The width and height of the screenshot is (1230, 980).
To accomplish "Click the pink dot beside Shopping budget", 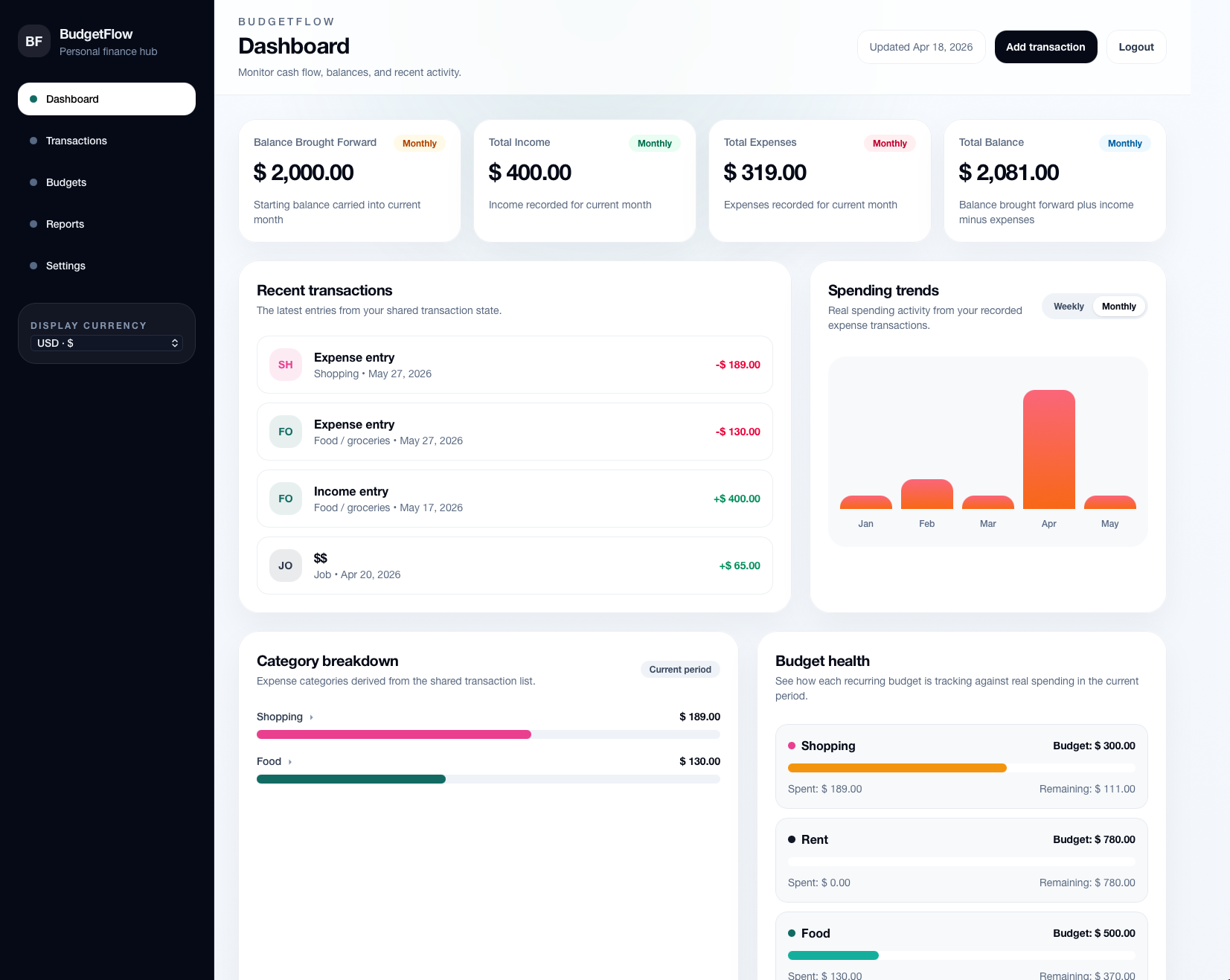I will pyautogui.click(x=792, y=746).
